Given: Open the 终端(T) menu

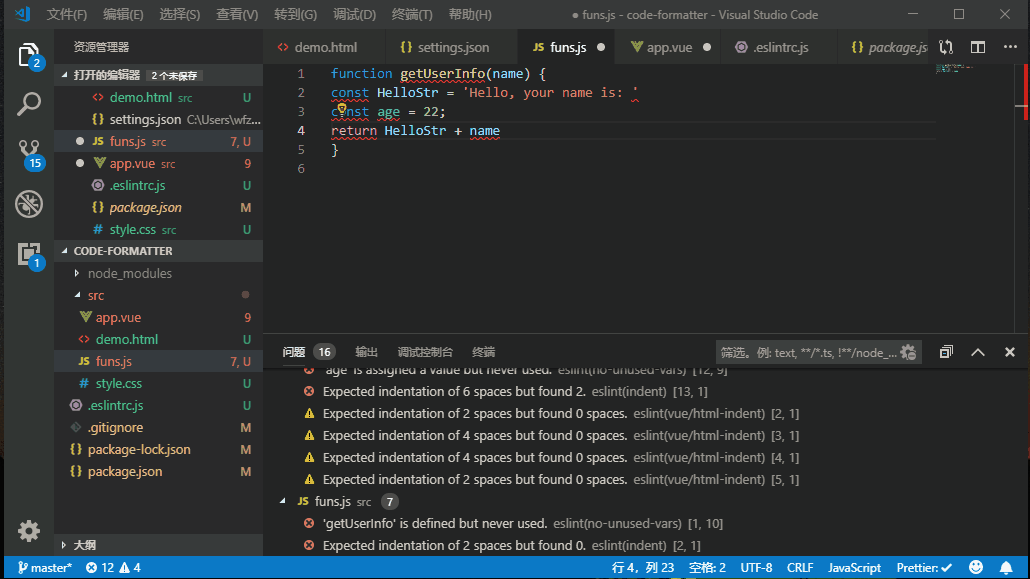Looking at the screenshot, I should pyautogui.click(x=412, y=14).
